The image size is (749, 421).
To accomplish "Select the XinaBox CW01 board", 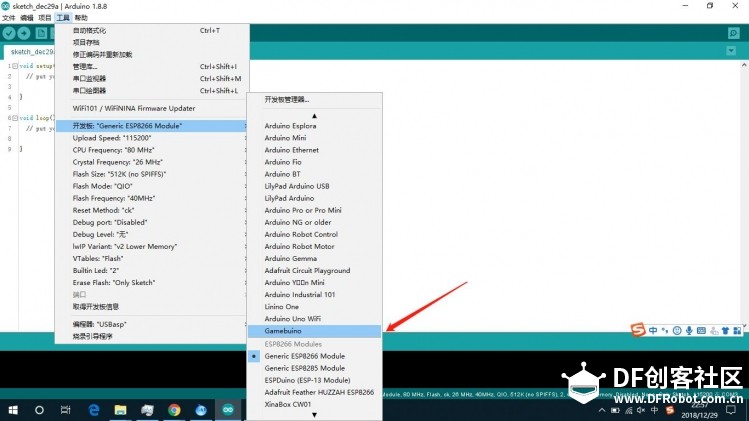I will click(x=315, y=404).
